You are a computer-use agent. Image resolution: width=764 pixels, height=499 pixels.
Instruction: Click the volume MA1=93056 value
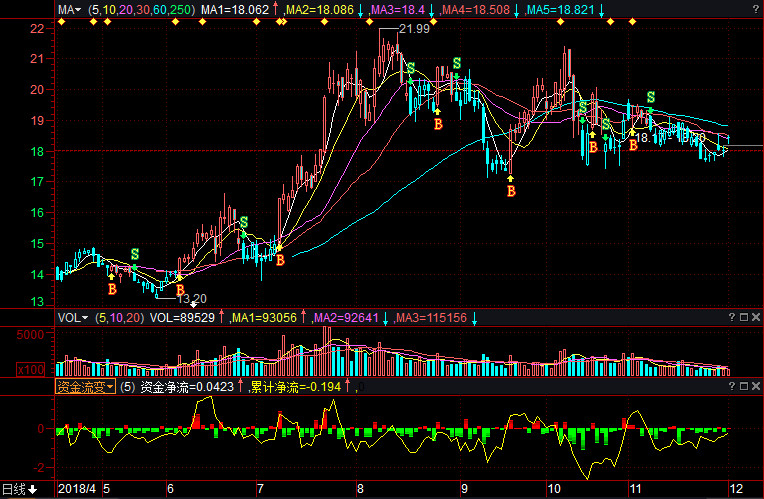(264, 318)
